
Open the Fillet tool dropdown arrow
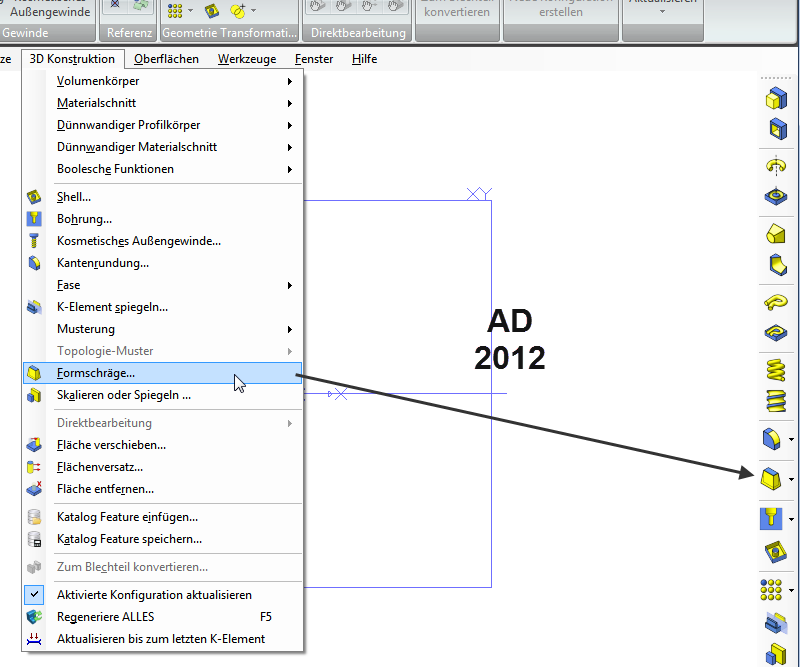pyautogui.click(x=791, y=439)
